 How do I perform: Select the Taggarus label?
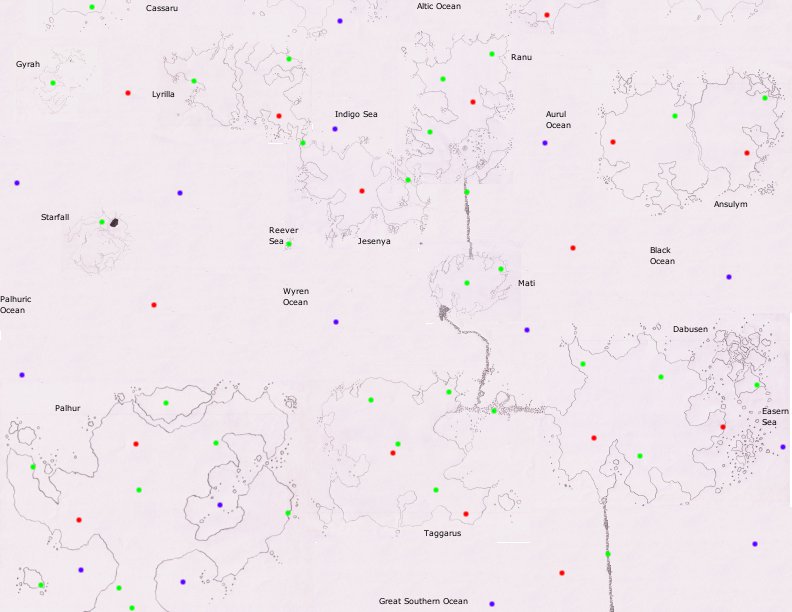(442, 533)
